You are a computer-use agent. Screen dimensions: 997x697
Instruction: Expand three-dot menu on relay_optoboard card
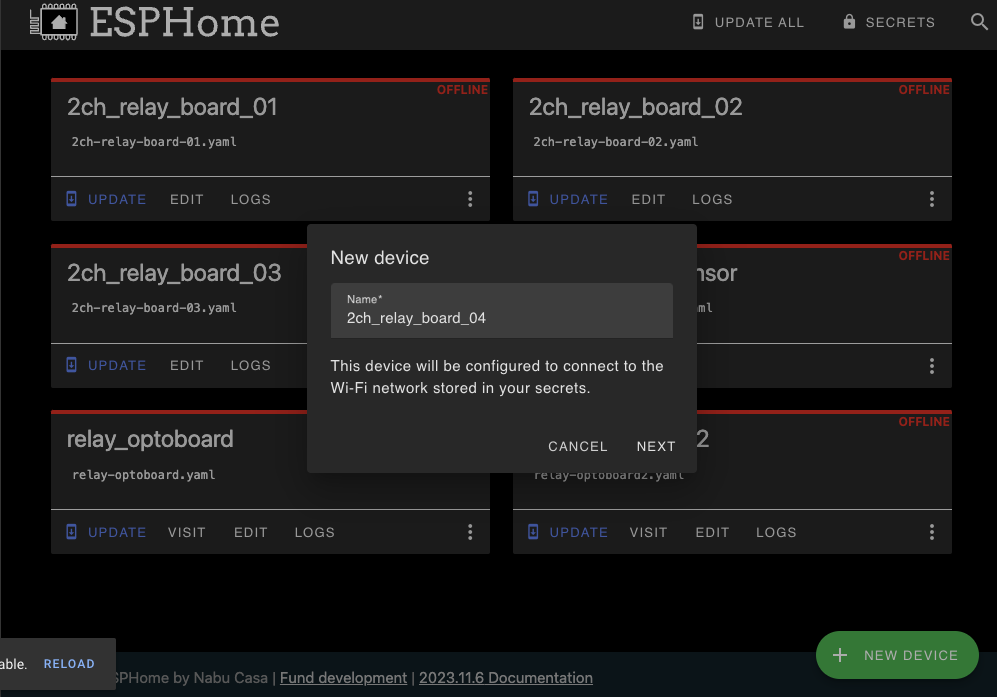pyautogui.click(x=470, y=532)
